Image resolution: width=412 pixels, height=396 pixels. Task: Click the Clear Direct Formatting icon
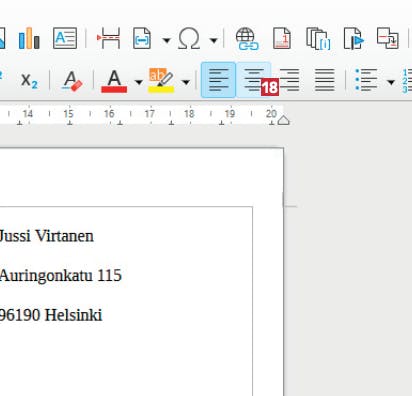72,81
